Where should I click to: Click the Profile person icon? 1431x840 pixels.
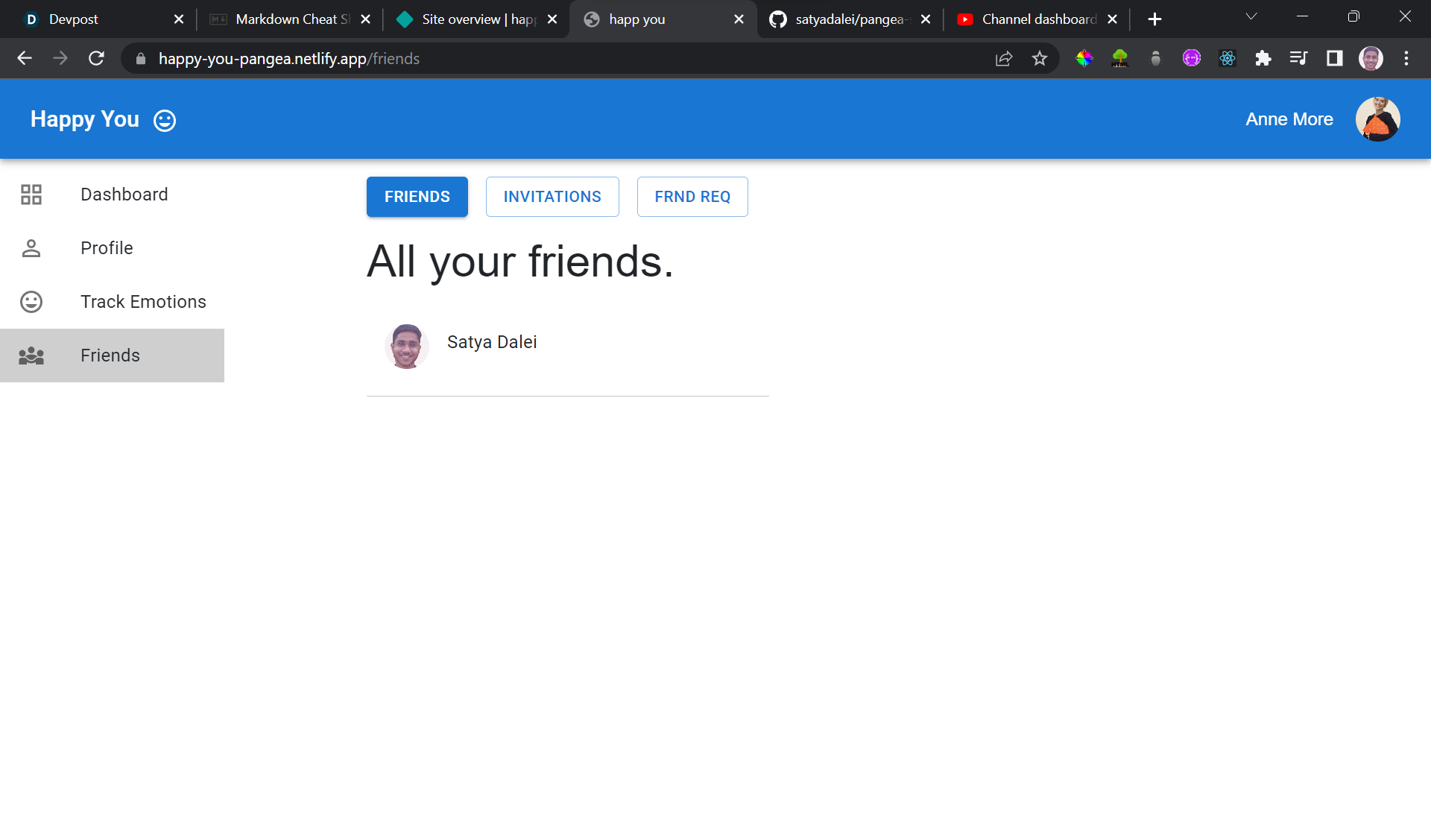coord(31,248)
